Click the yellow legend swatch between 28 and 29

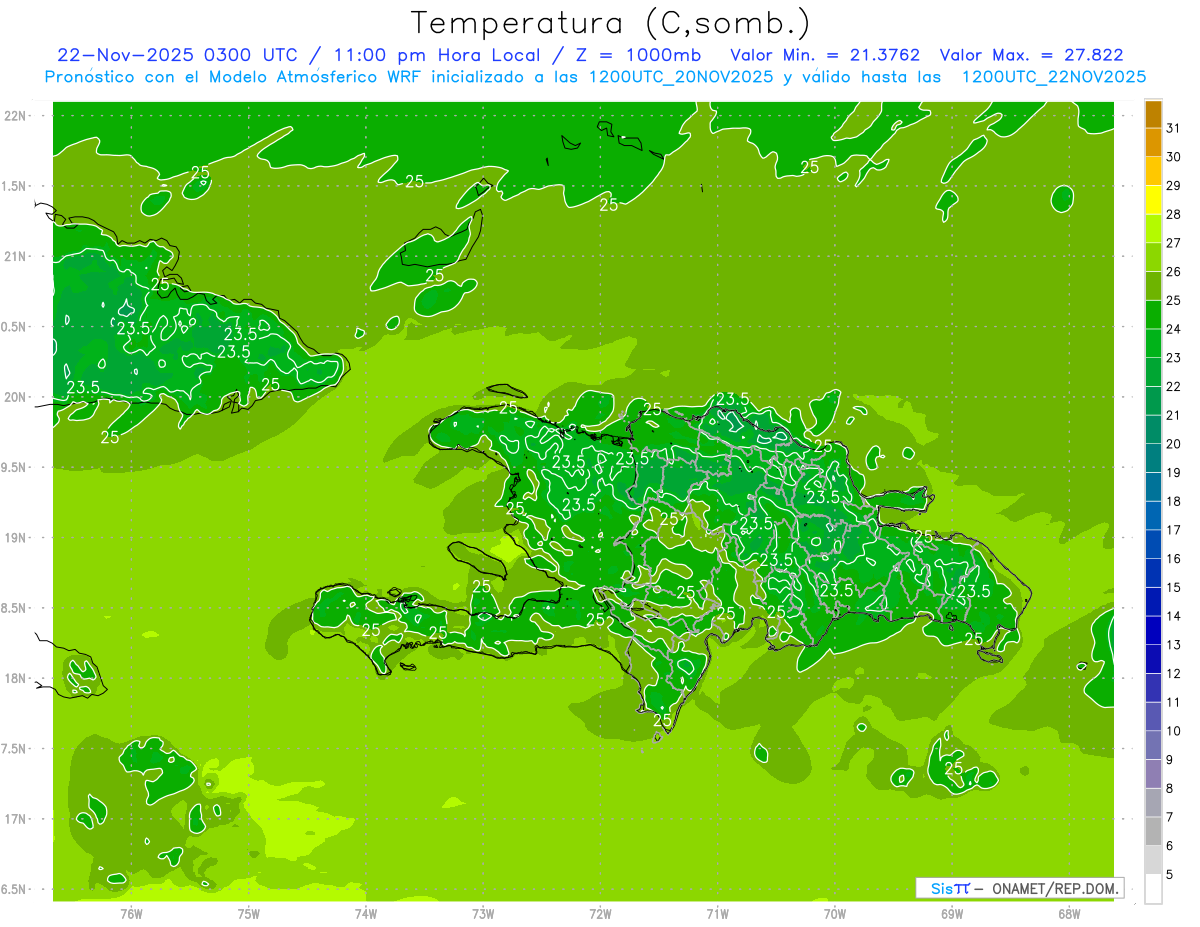(x=1153, y=200)
